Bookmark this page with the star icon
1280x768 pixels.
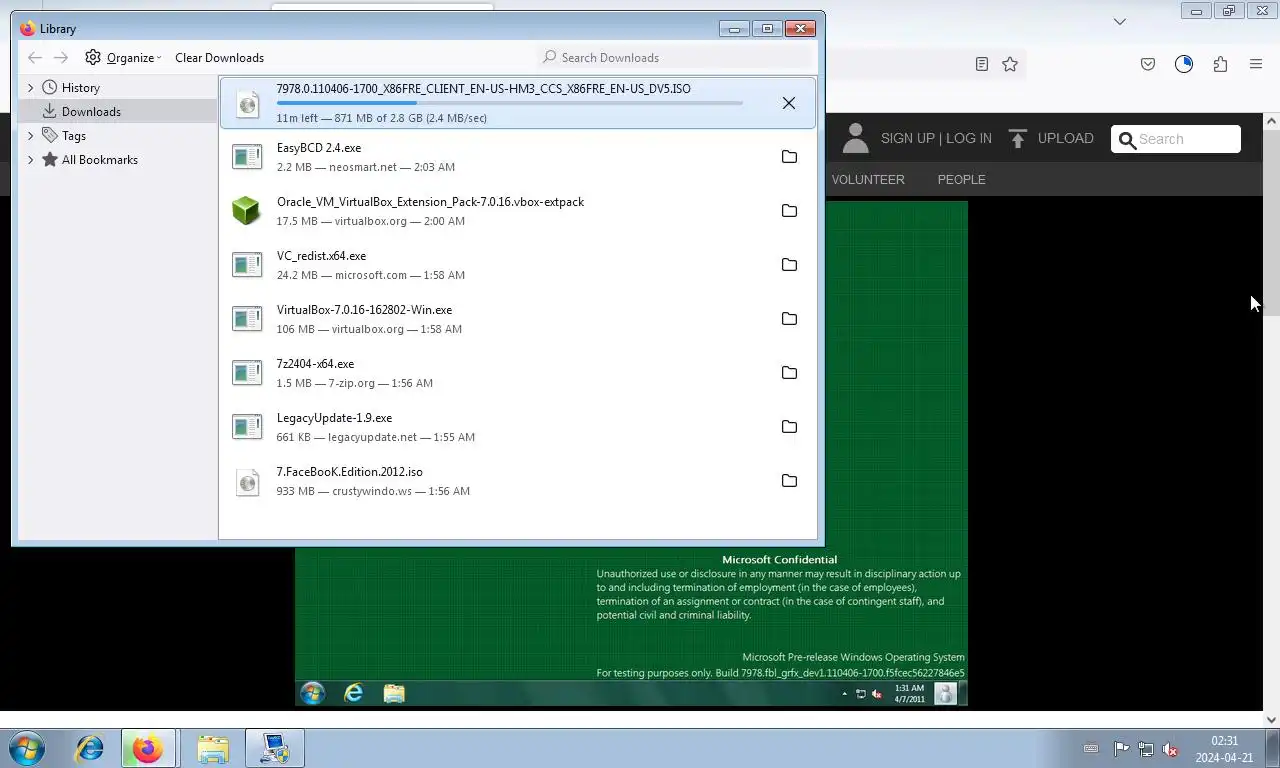pos(1010,64)
